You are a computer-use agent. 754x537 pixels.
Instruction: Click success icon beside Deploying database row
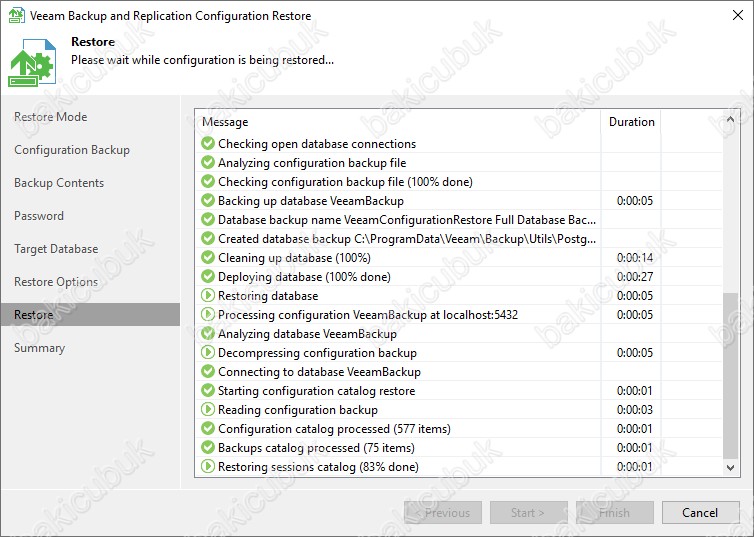[208, 277]
